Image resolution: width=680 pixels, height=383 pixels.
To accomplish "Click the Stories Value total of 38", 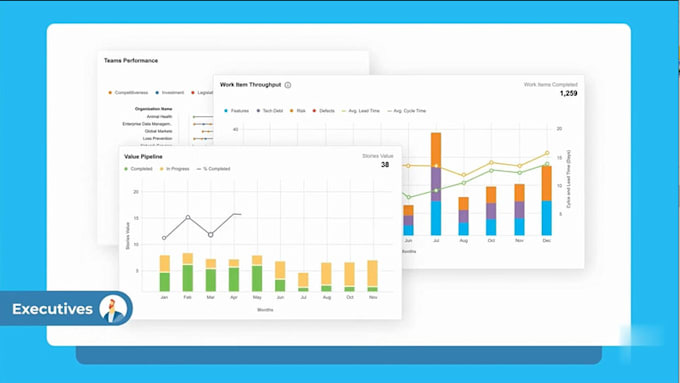I will coord(385,165).
